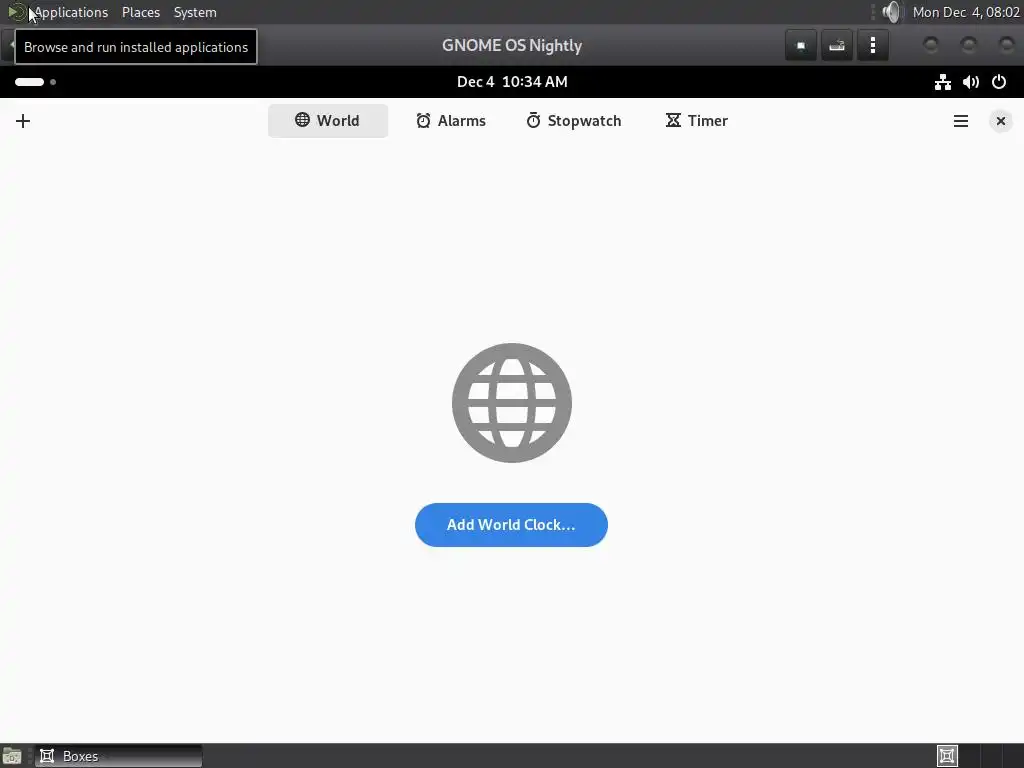
Task: Close the Clocks window
Action: tap(1000, 121)
